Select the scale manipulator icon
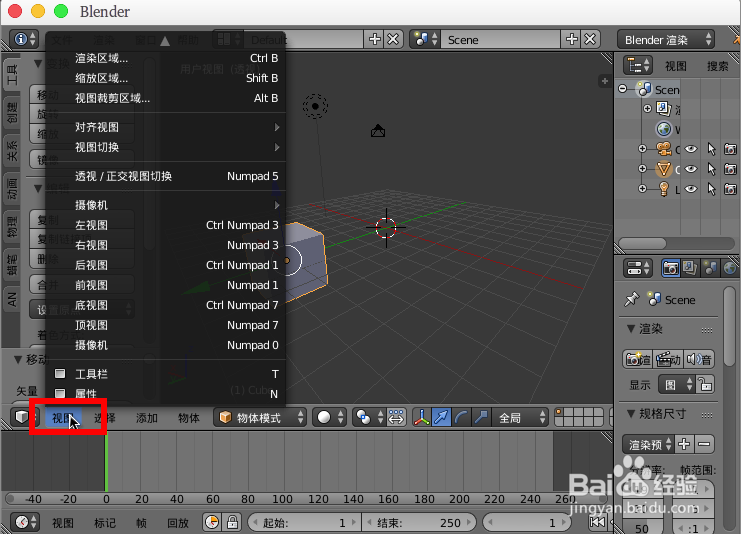741x534 pixels. coord(481,417)
